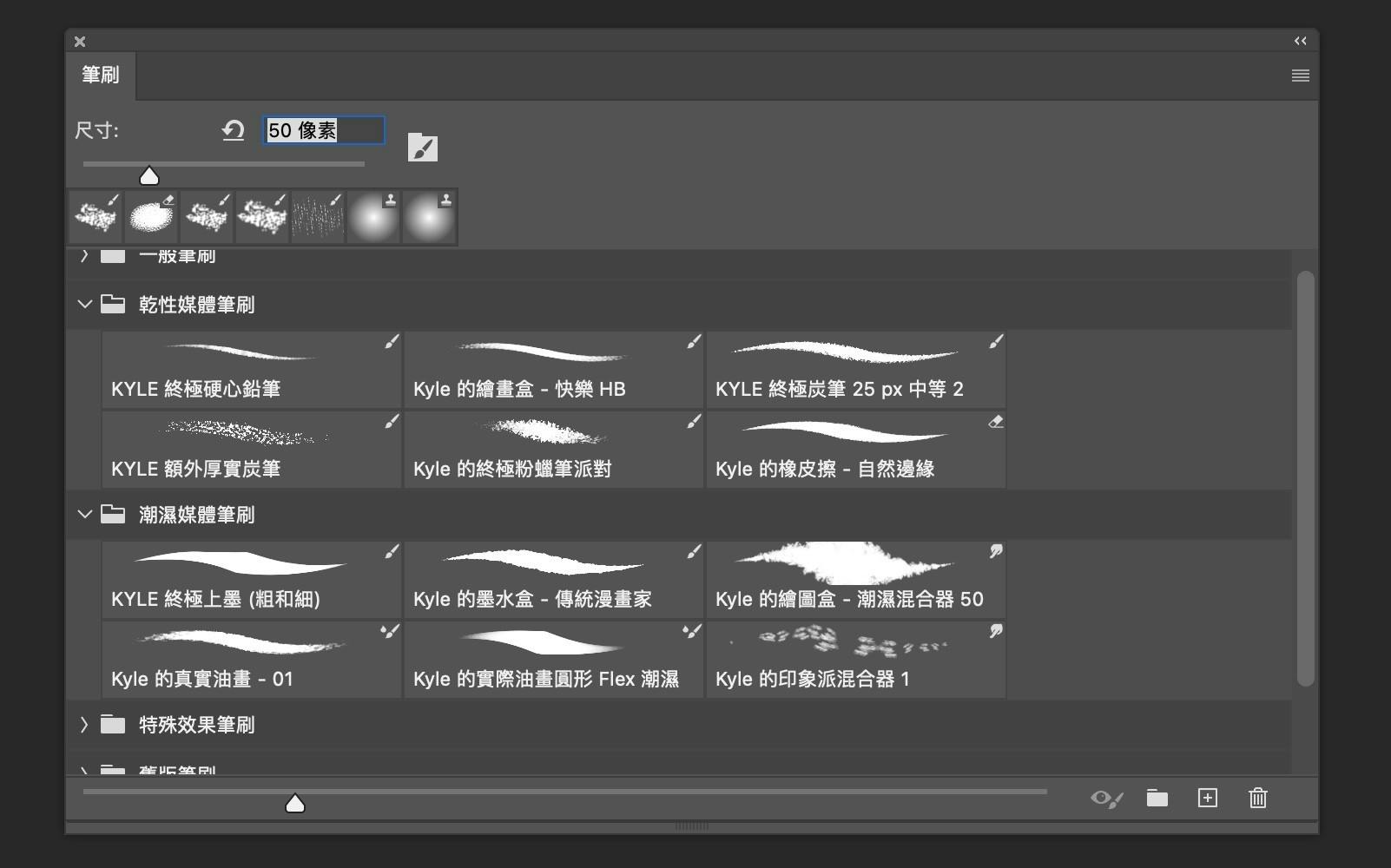Image resolution: width=1391 pixels, height=868 pixels.
Task: Adjust the thumbnail zoom slider at bottom
Action: [295, 803]
